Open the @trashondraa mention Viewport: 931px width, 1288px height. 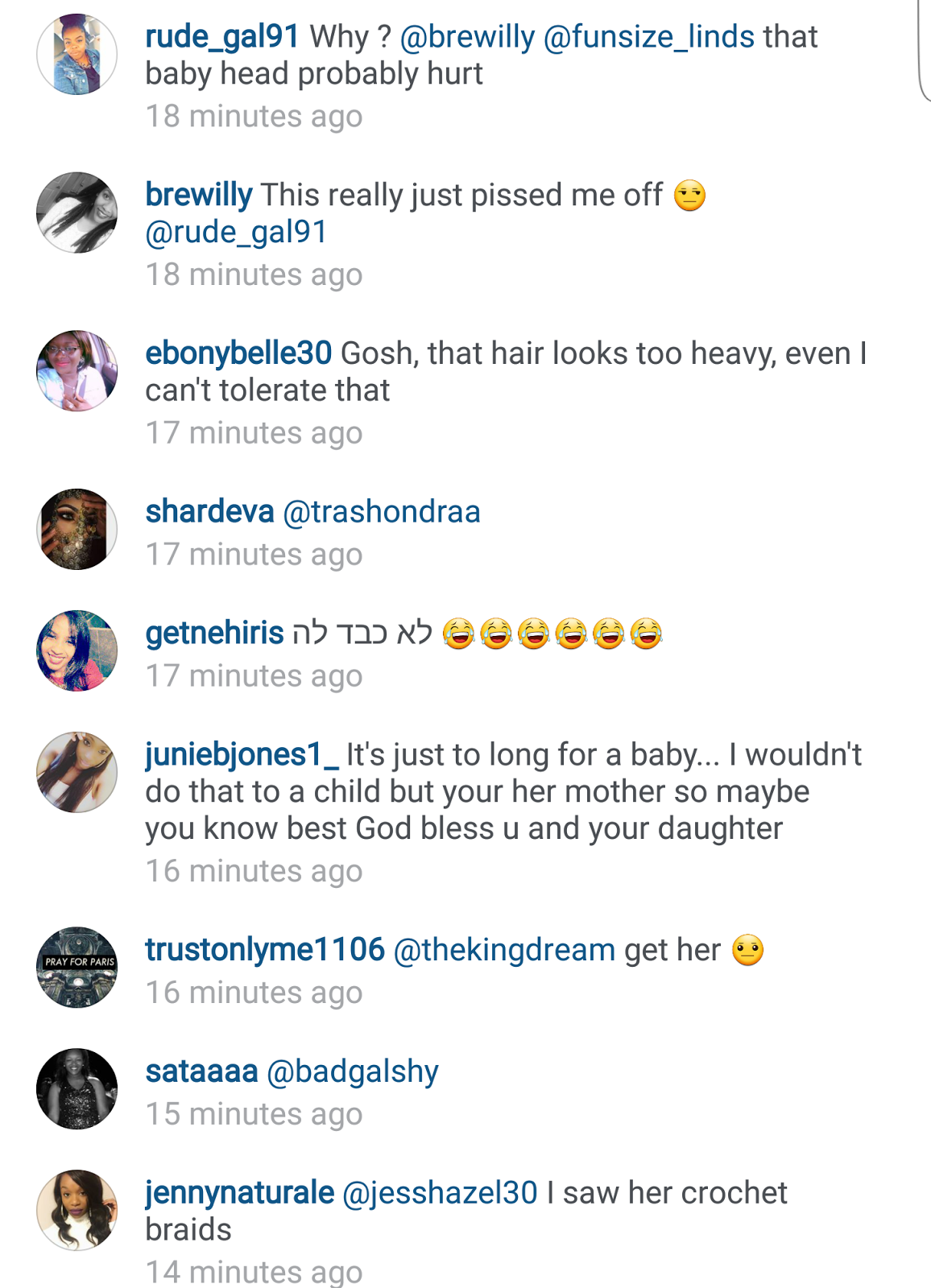[382, 512]
